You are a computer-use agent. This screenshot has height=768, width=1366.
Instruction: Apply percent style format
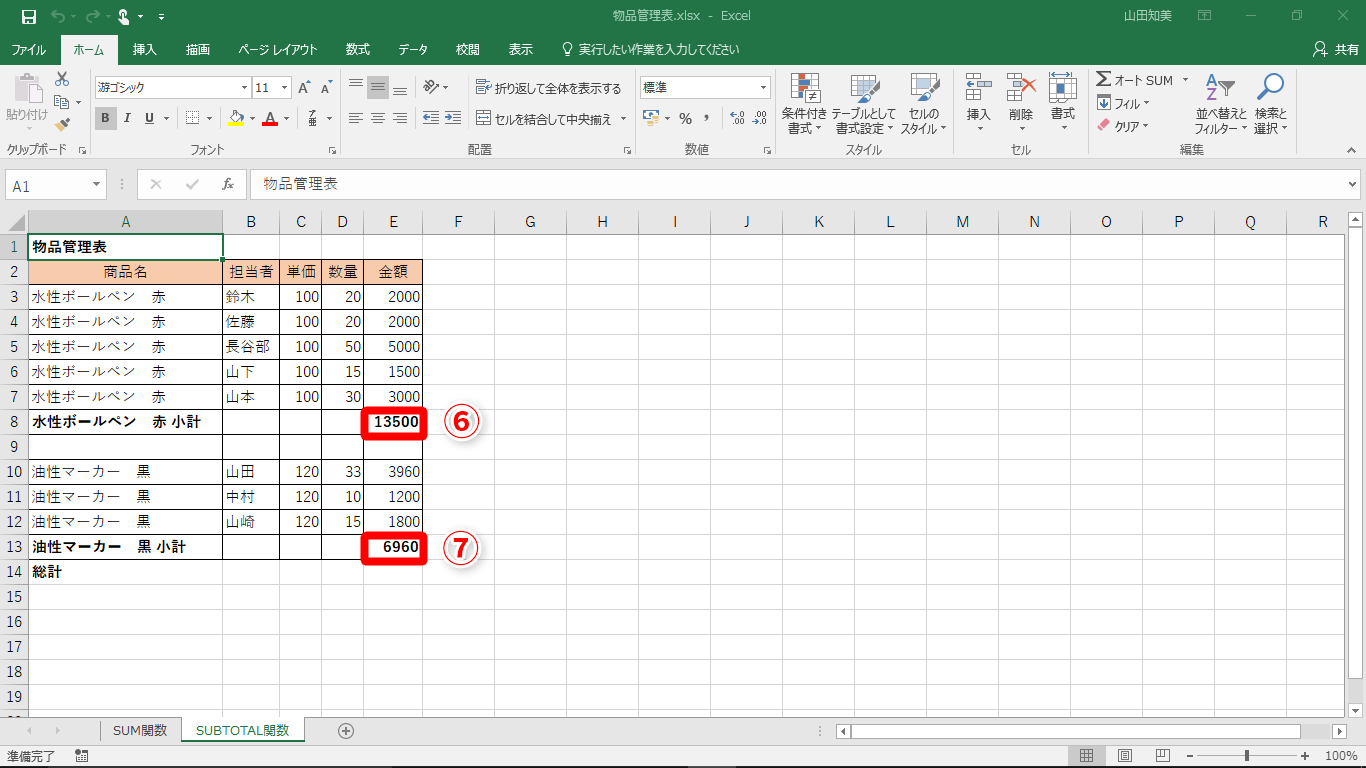point(685,118)
